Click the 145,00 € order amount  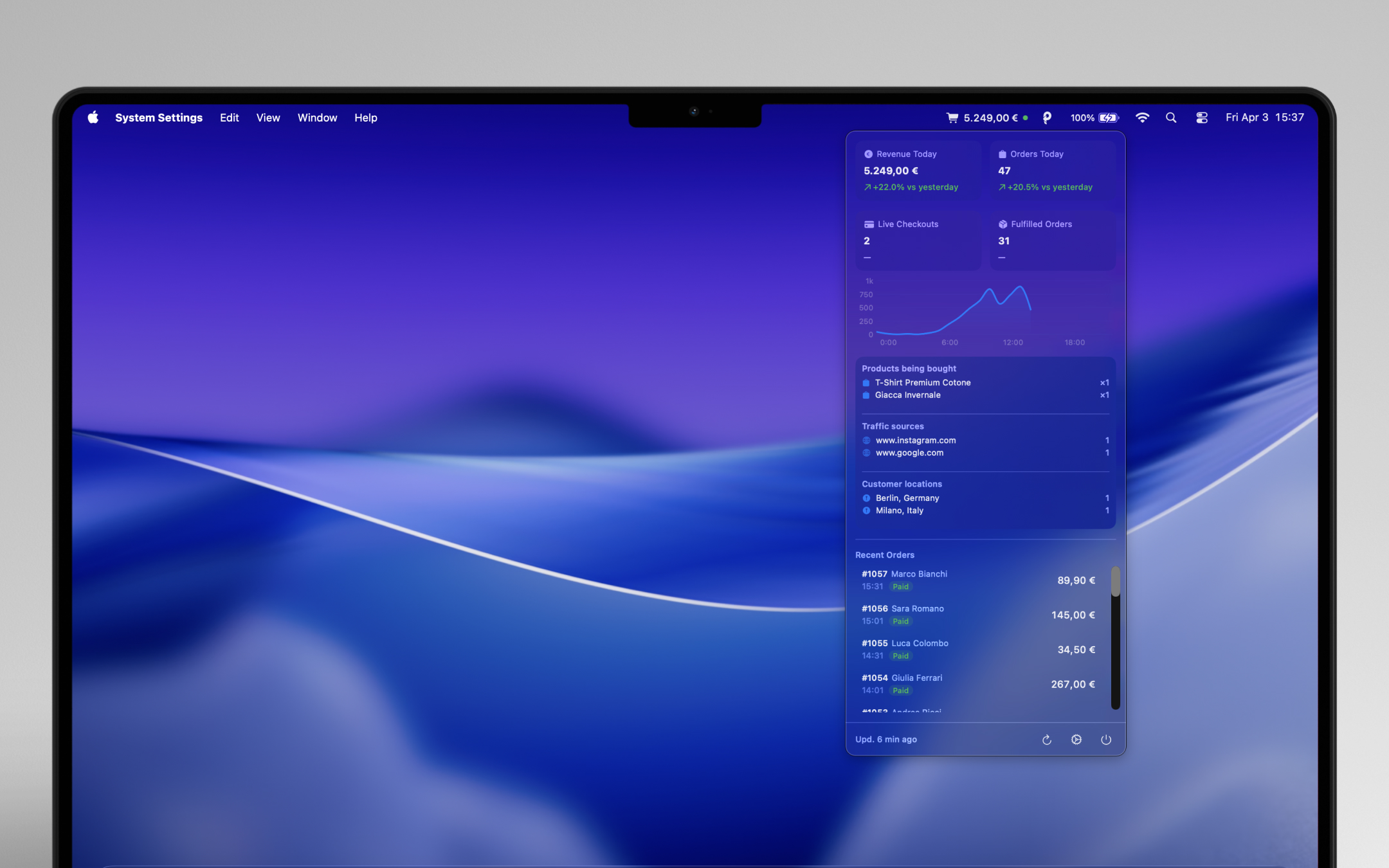1073,615
